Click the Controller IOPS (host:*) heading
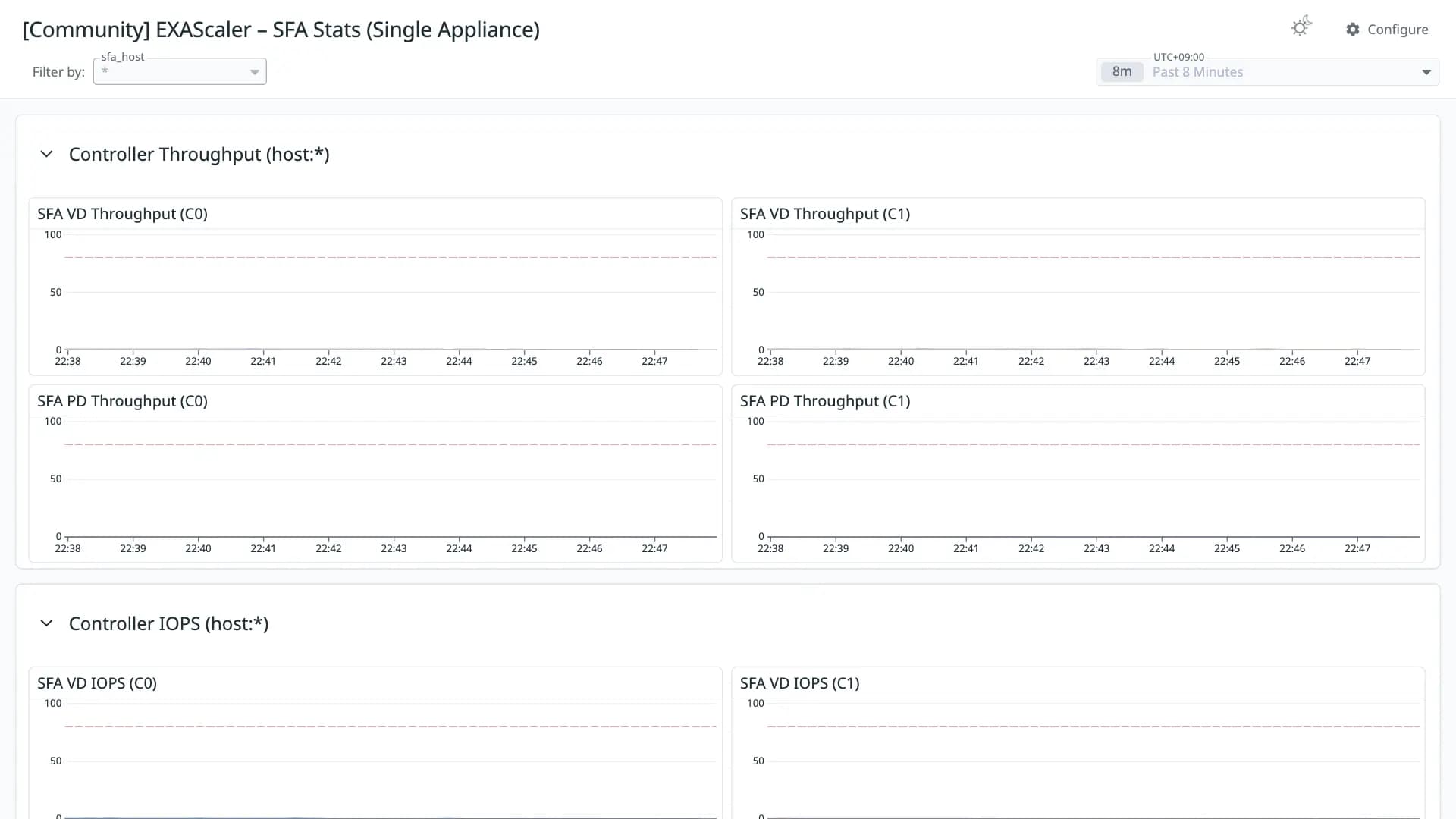Screen dimensions: 1456x819 coord(169,624)
